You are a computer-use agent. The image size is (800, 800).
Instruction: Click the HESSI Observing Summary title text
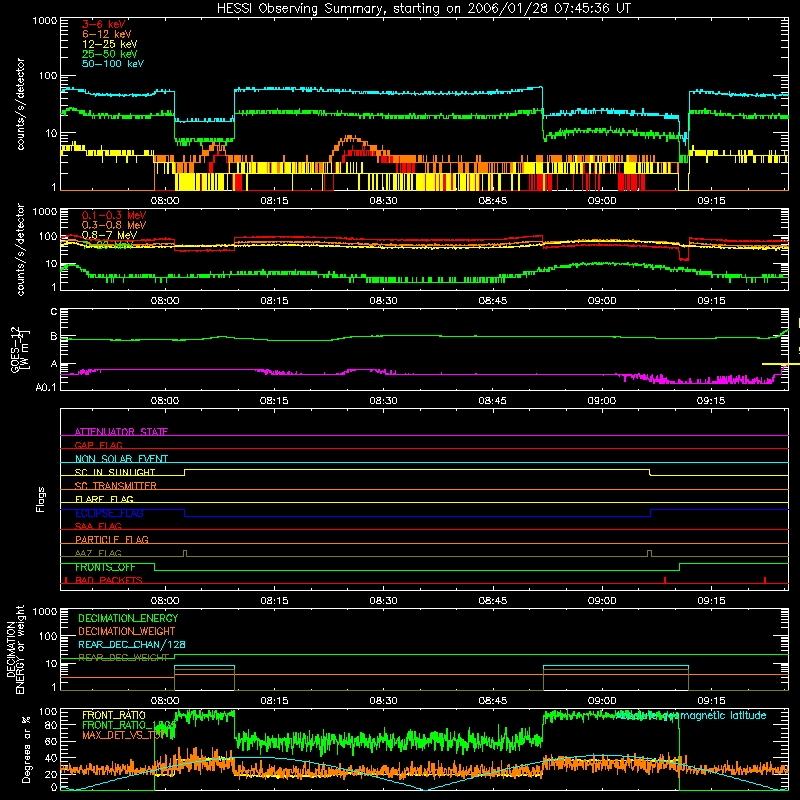[x=423, y=9]
